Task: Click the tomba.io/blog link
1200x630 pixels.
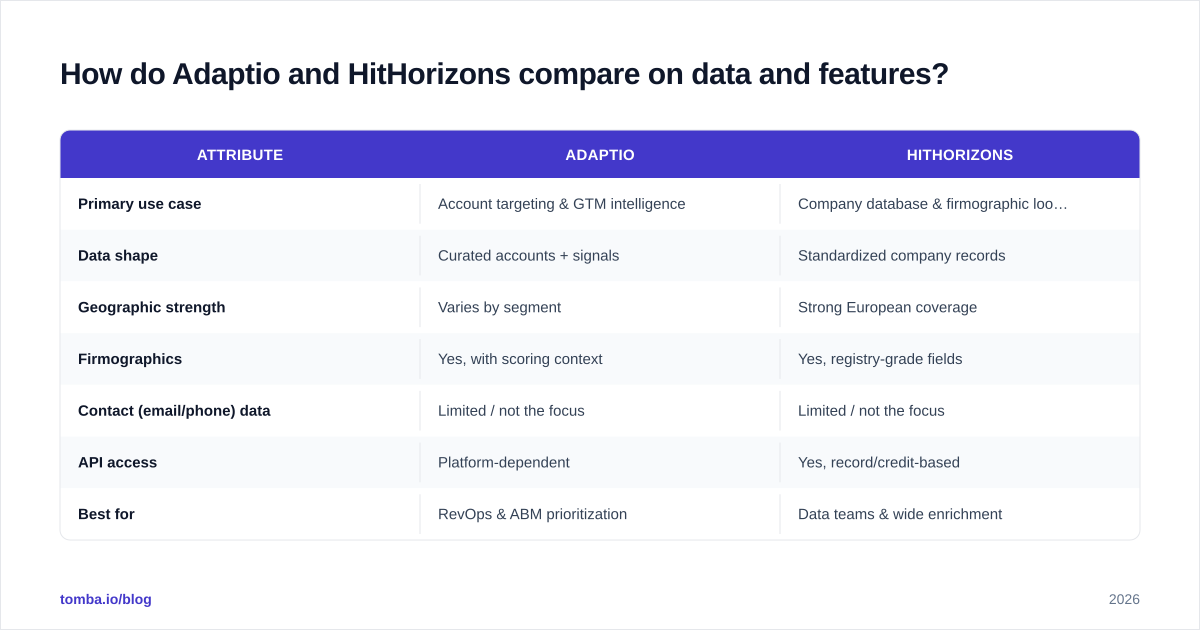Action: coord(106,599)
